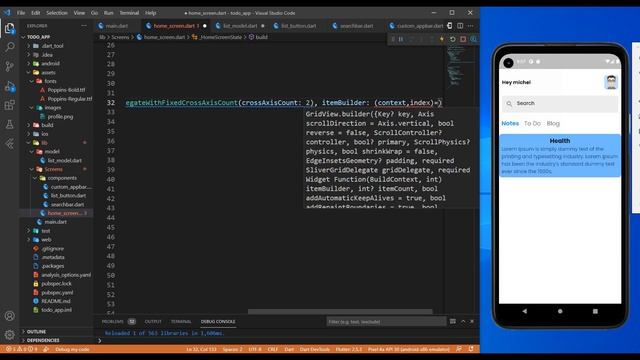Click the feedback icon in status bar
The image size is (640, 360).
coord(459,349)
